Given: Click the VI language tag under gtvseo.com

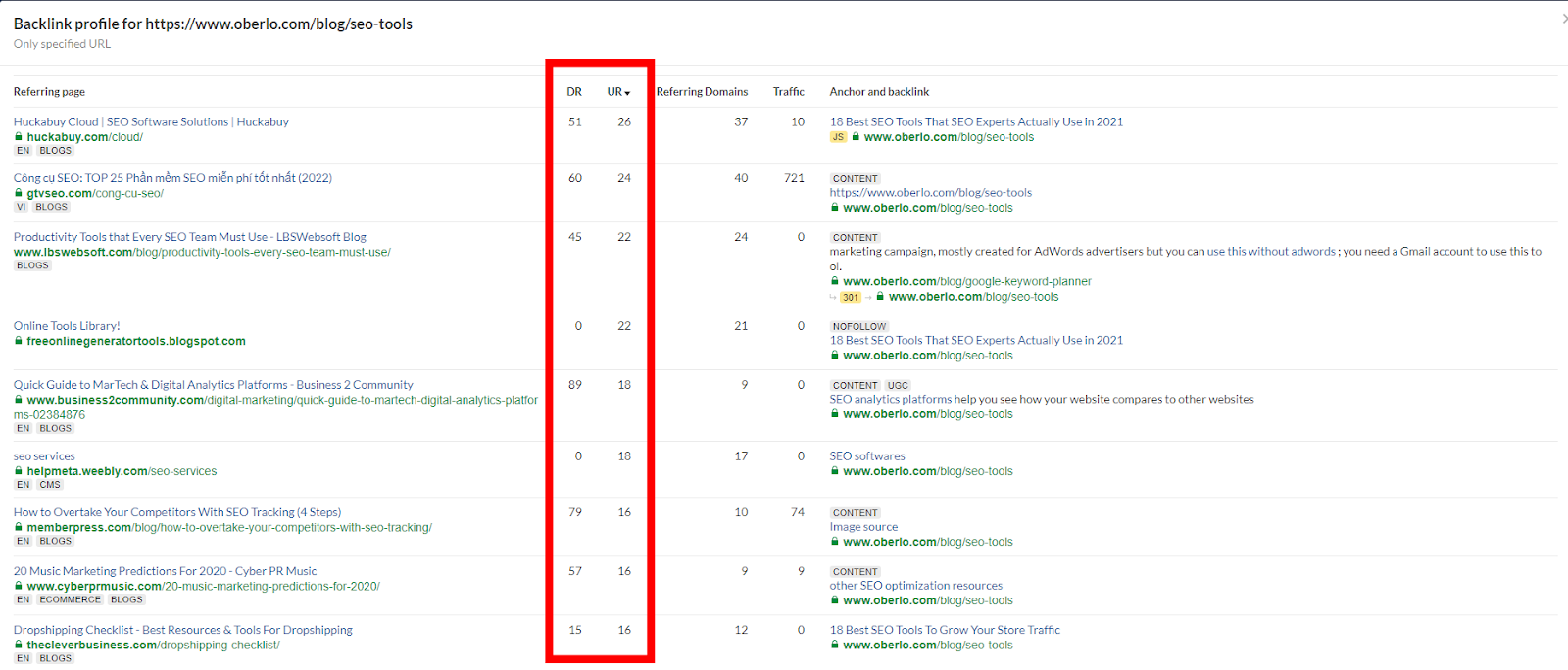Looking at the screenshot, I should (x=21, y=207).
